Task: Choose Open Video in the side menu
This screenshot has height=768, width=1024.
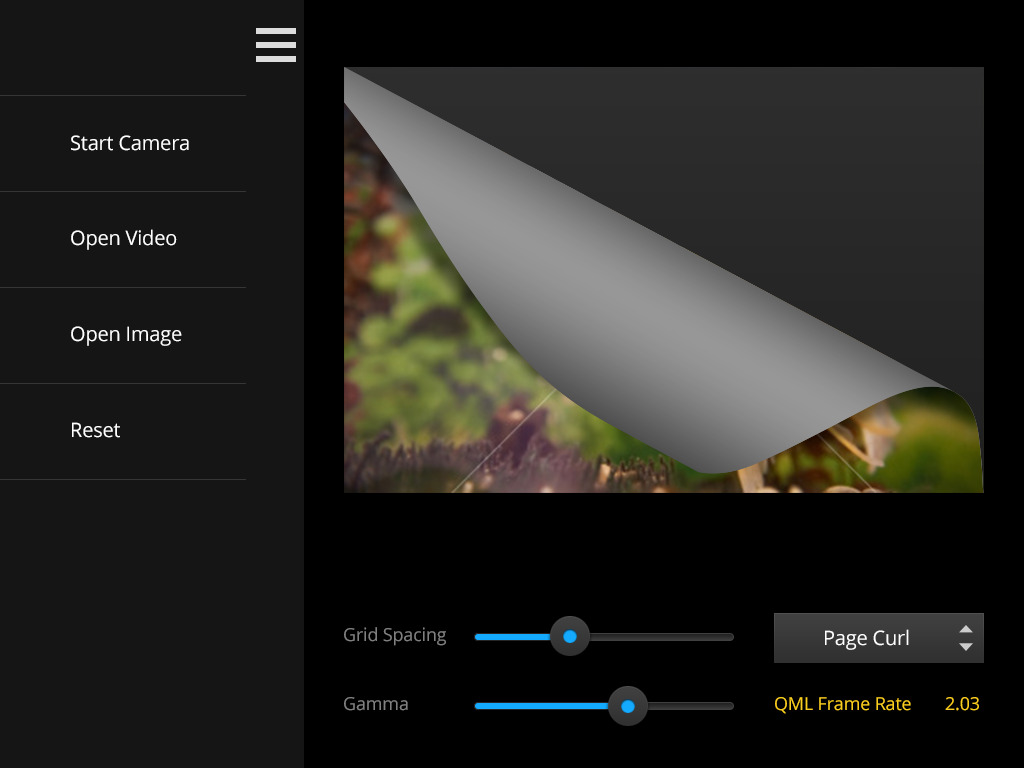Action: click(x=123, y=239)
